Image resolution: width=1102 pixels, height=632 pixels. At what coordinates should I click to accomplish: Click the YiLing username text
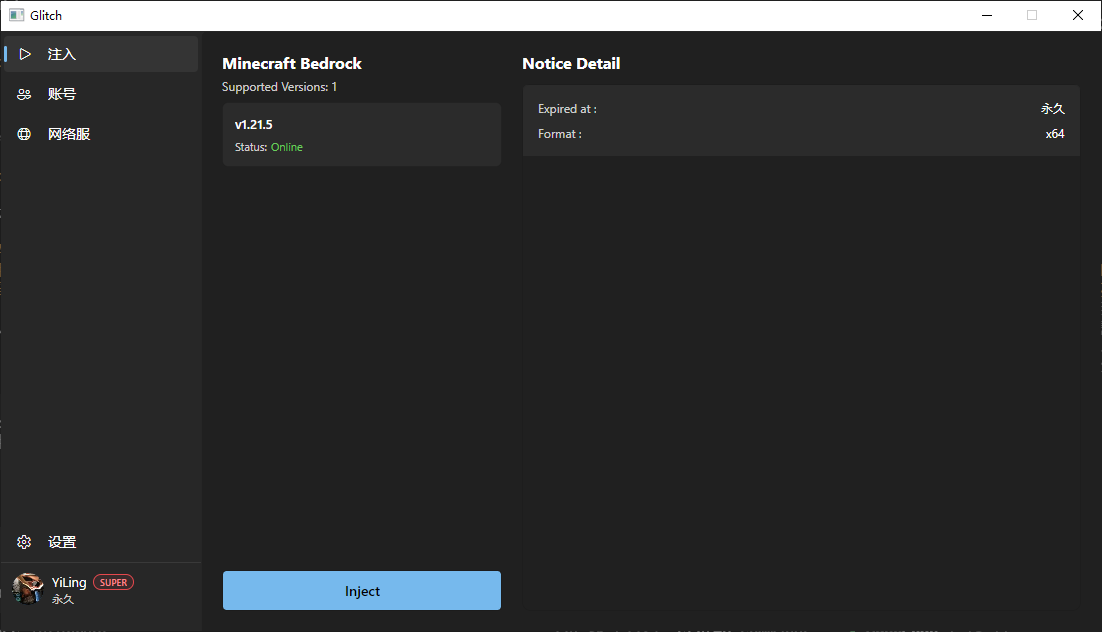(x=69, y=582)
